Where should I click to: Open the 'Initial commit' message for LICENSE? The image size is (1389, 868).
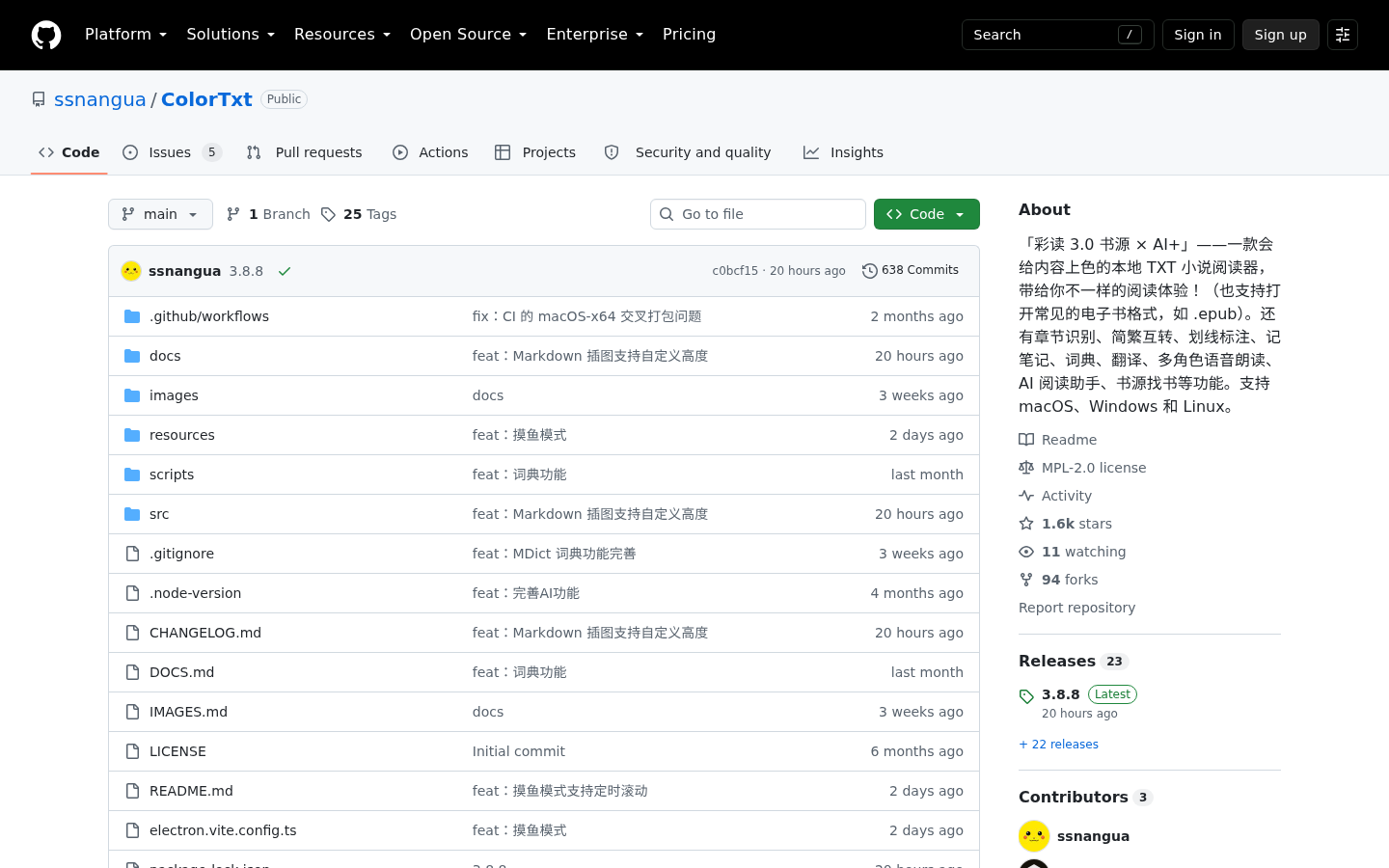click(519, 751)
